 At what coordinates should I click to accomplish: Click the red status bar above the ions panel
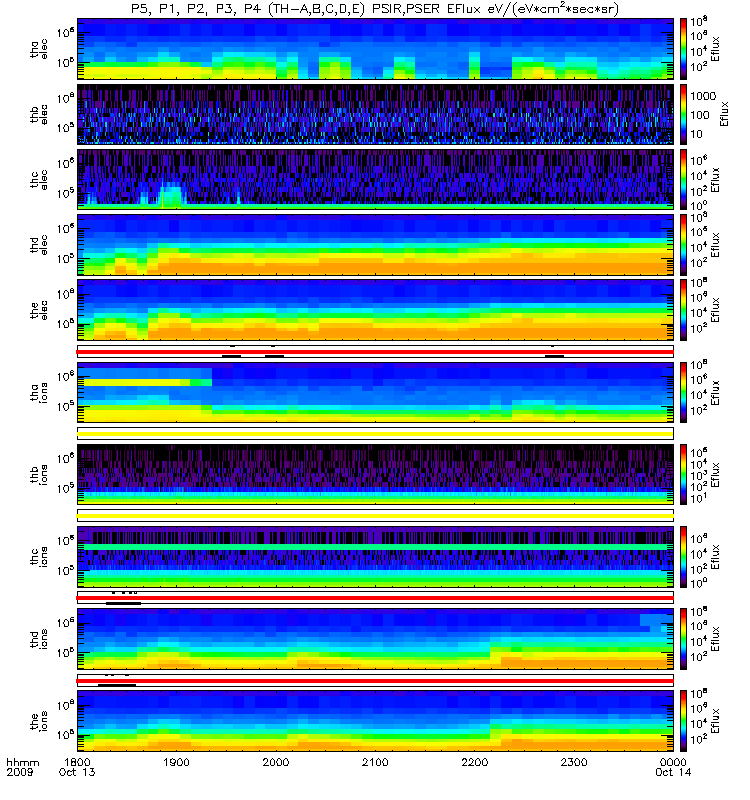pos(375,681)
